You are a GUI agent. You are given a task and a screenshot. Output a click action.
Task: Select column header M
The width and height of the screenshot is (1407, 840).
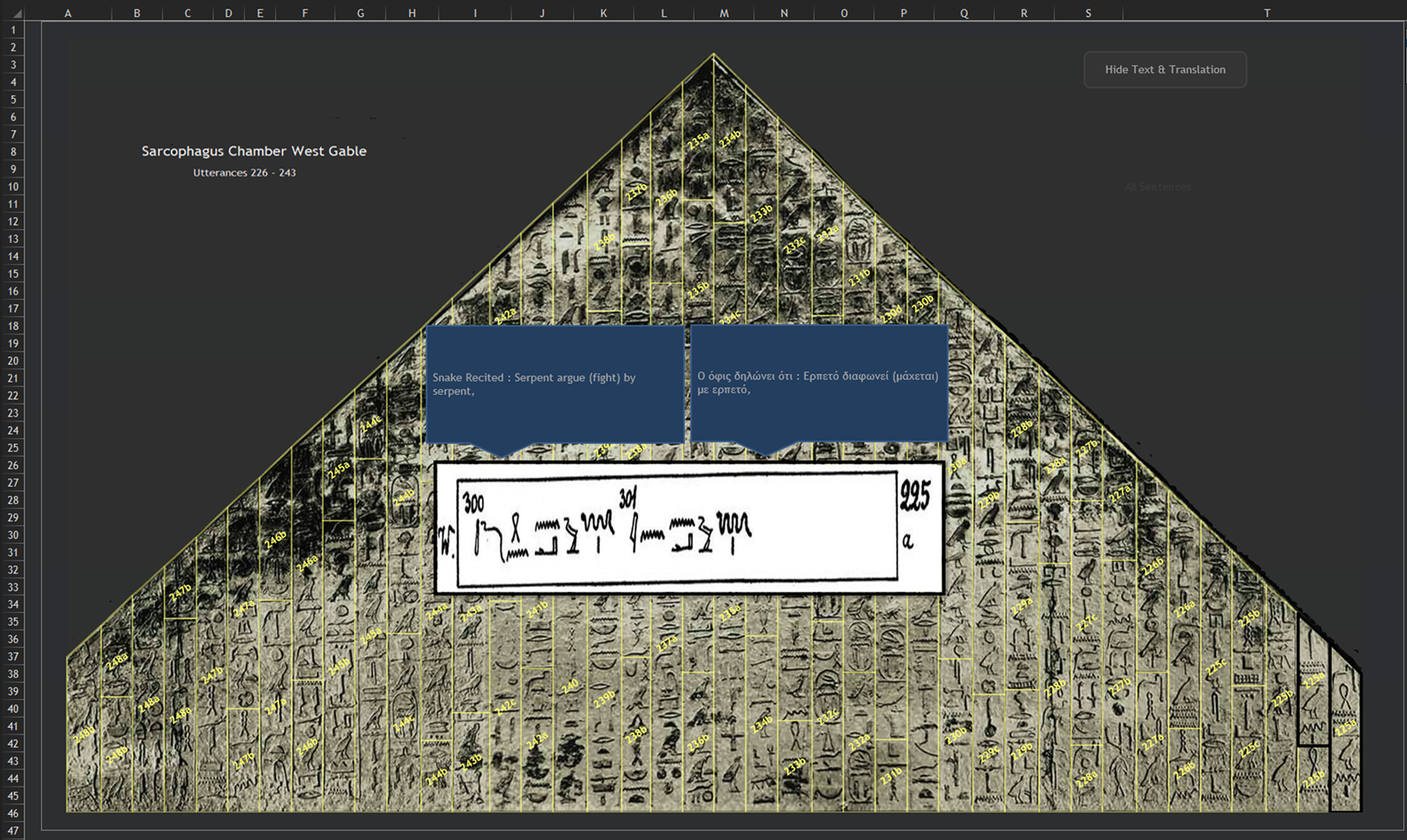(x=724, y=13)
